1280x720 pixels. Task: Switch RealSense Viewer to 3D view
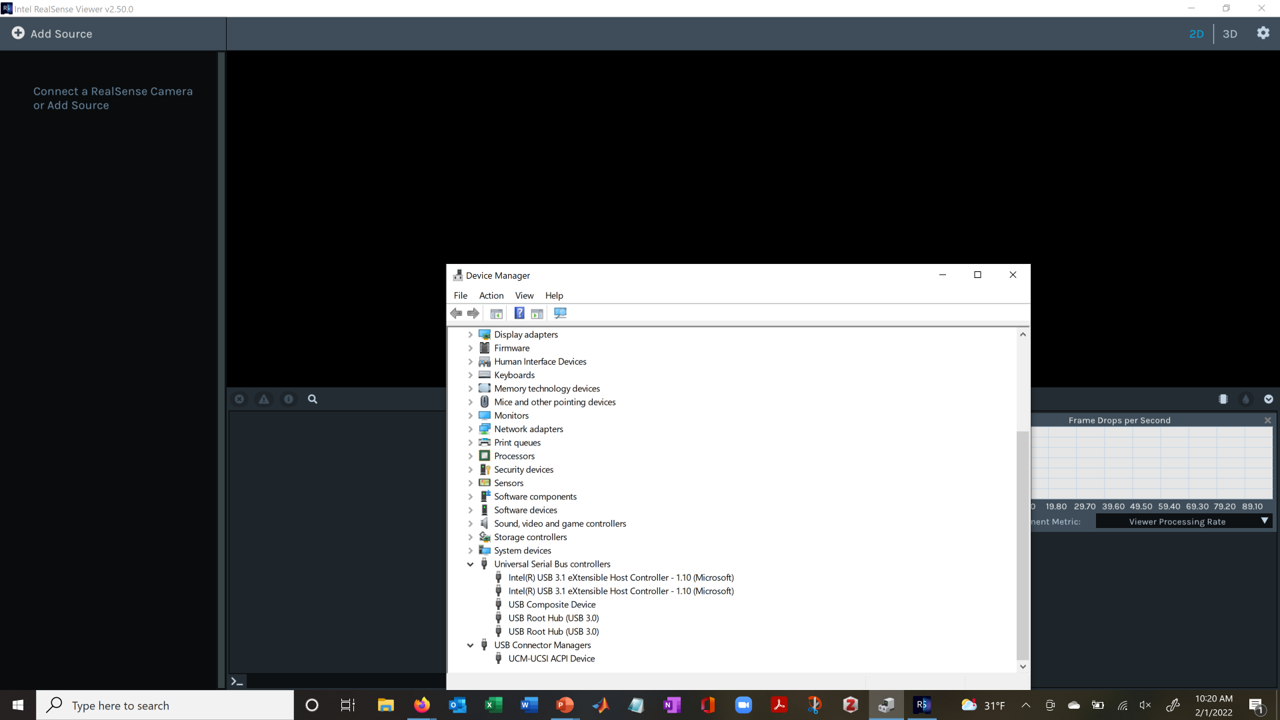pos(1230,34)
